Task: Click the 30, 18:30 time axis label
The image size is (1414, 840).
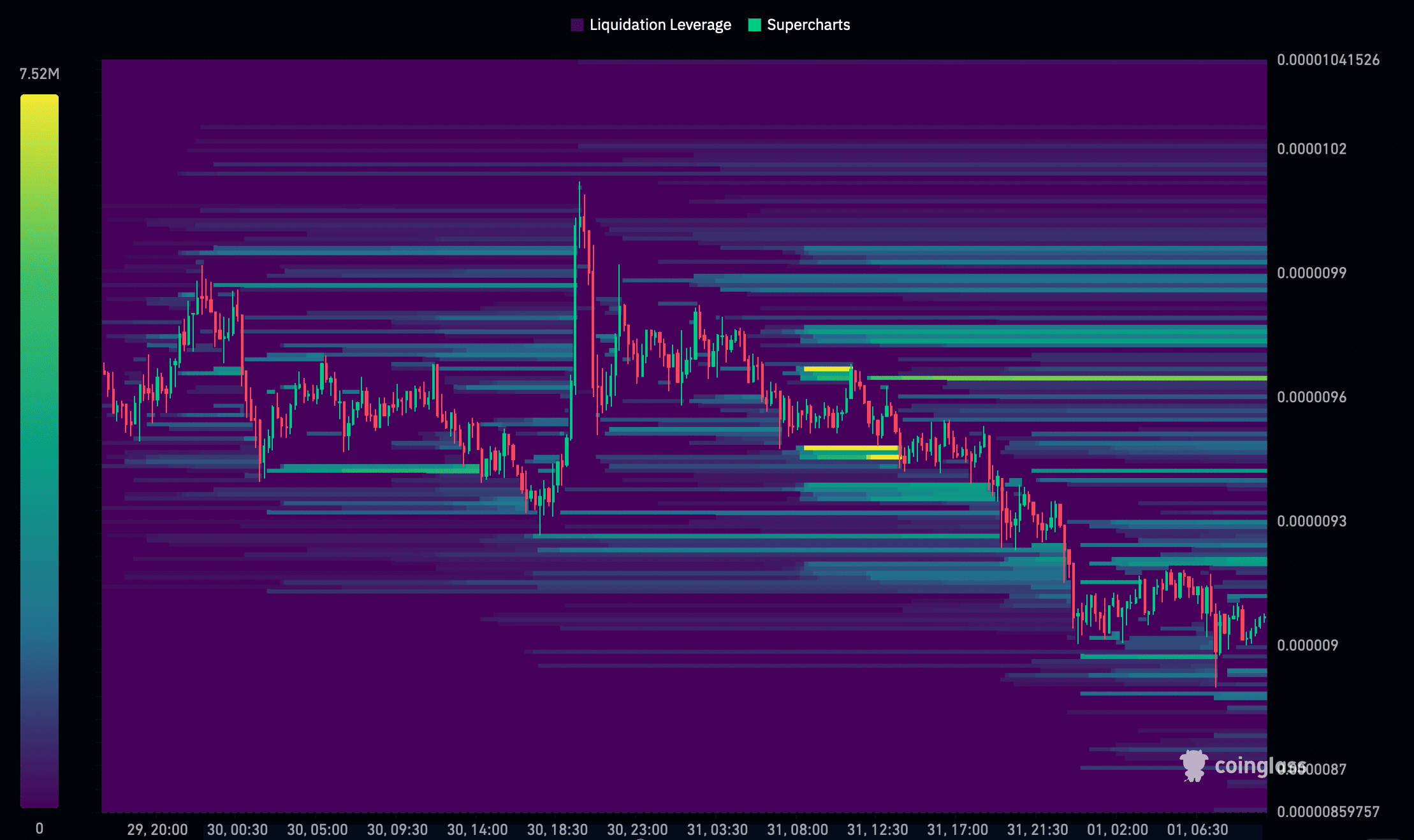Action: pyautogui.click(x=557, y=829)
